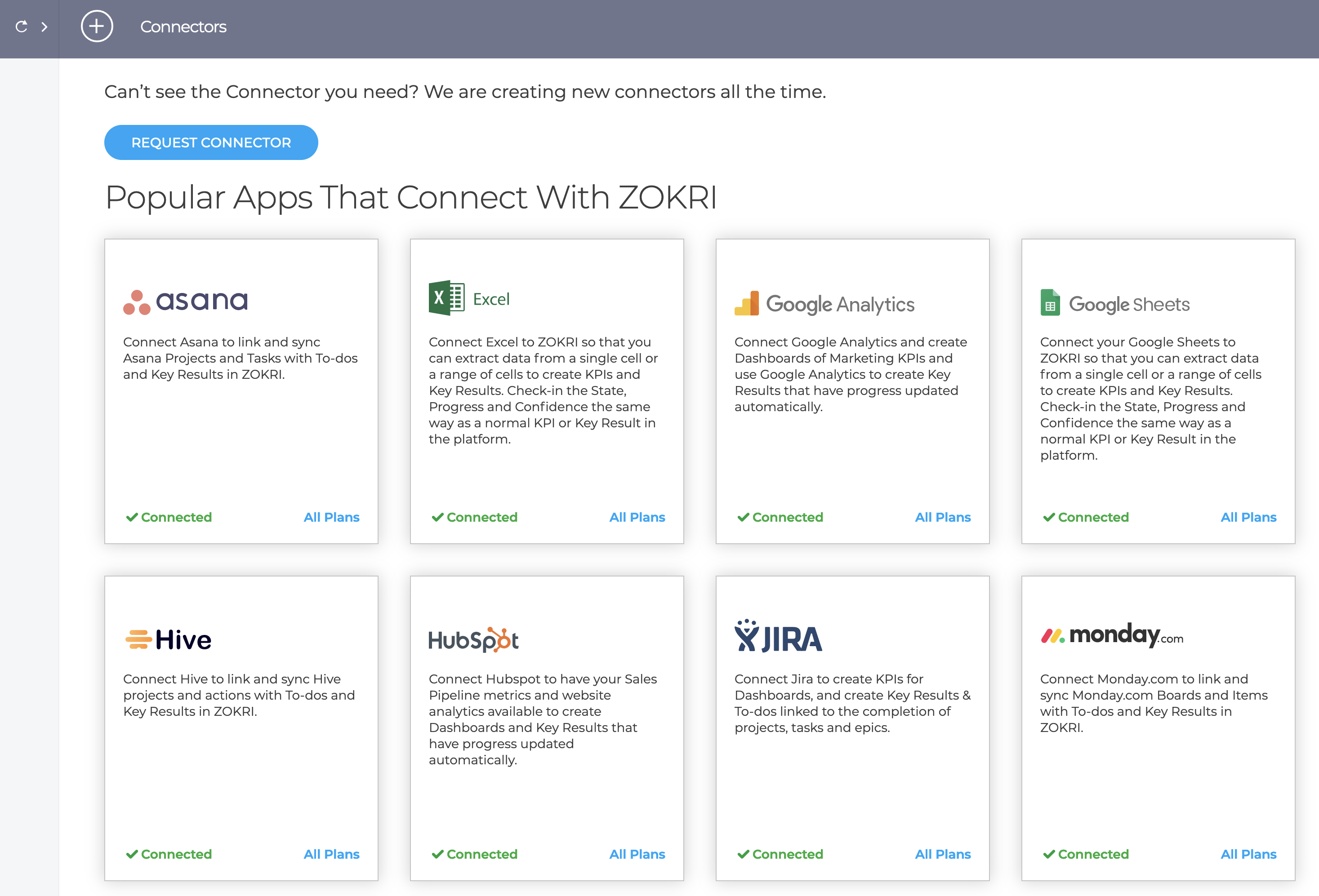Screen dimensions: 1319x896
Task: Click the refresh arrow icon in header
Action: pos(22,27)
